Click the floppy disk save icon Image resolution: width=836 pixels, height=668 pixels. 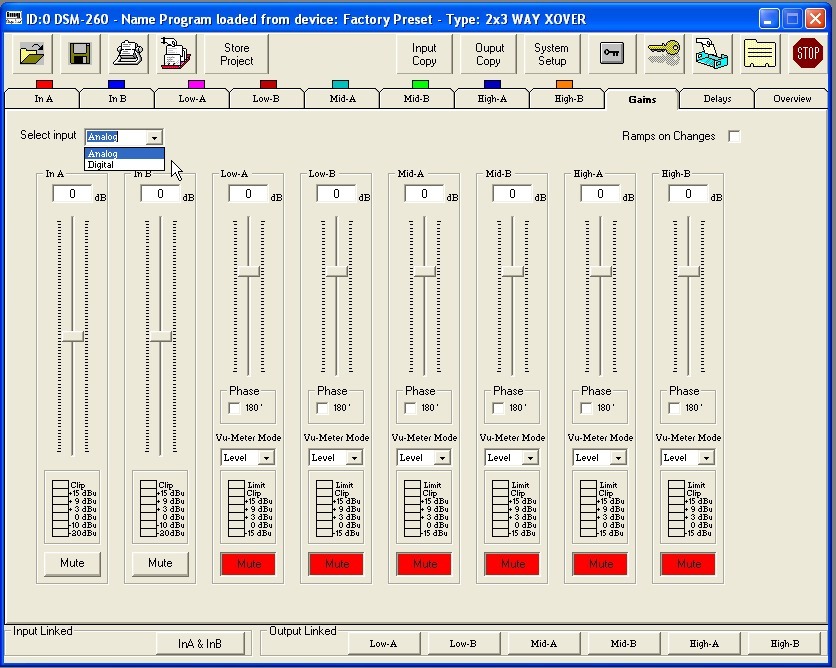coord(80,54)
